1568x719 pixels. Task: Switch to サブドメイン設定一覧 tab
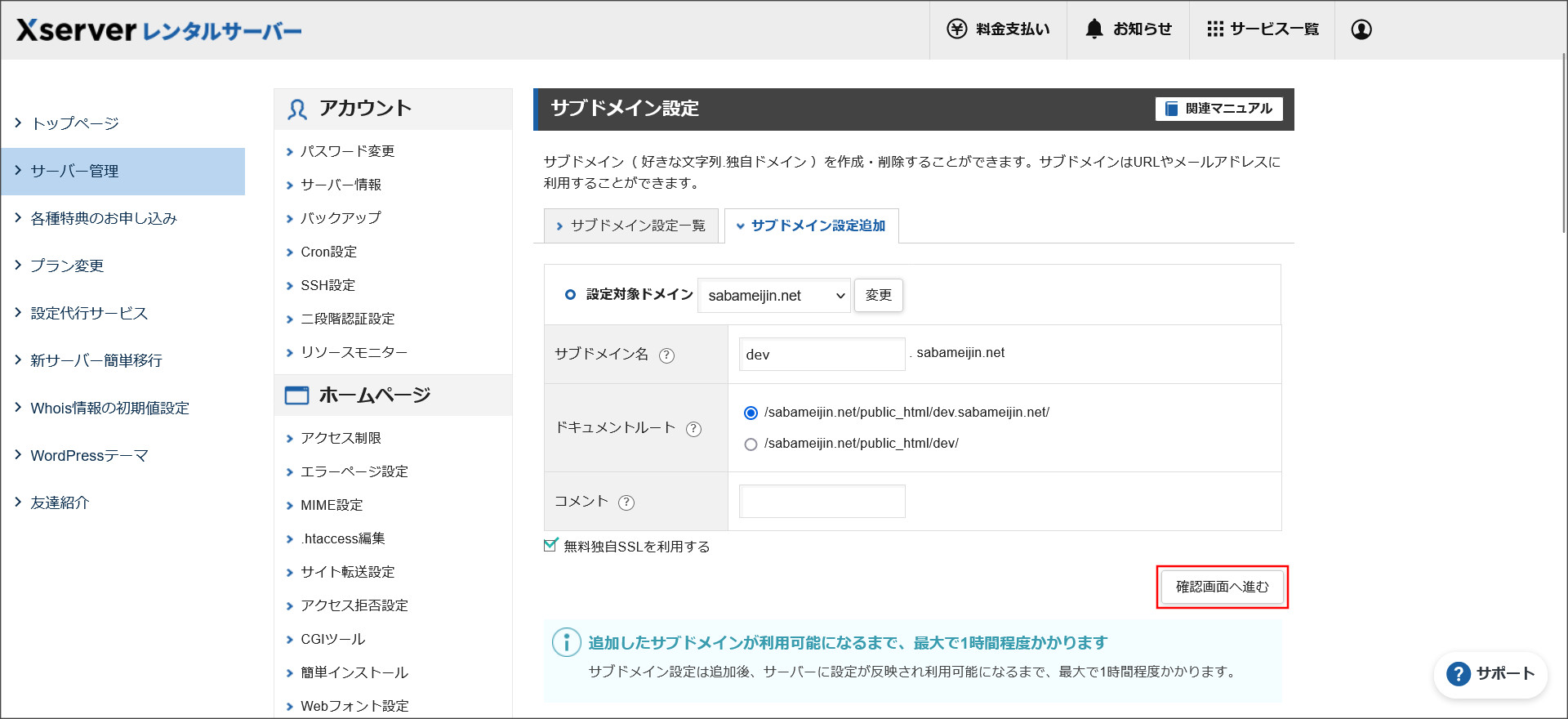click(x=631, y=226)
